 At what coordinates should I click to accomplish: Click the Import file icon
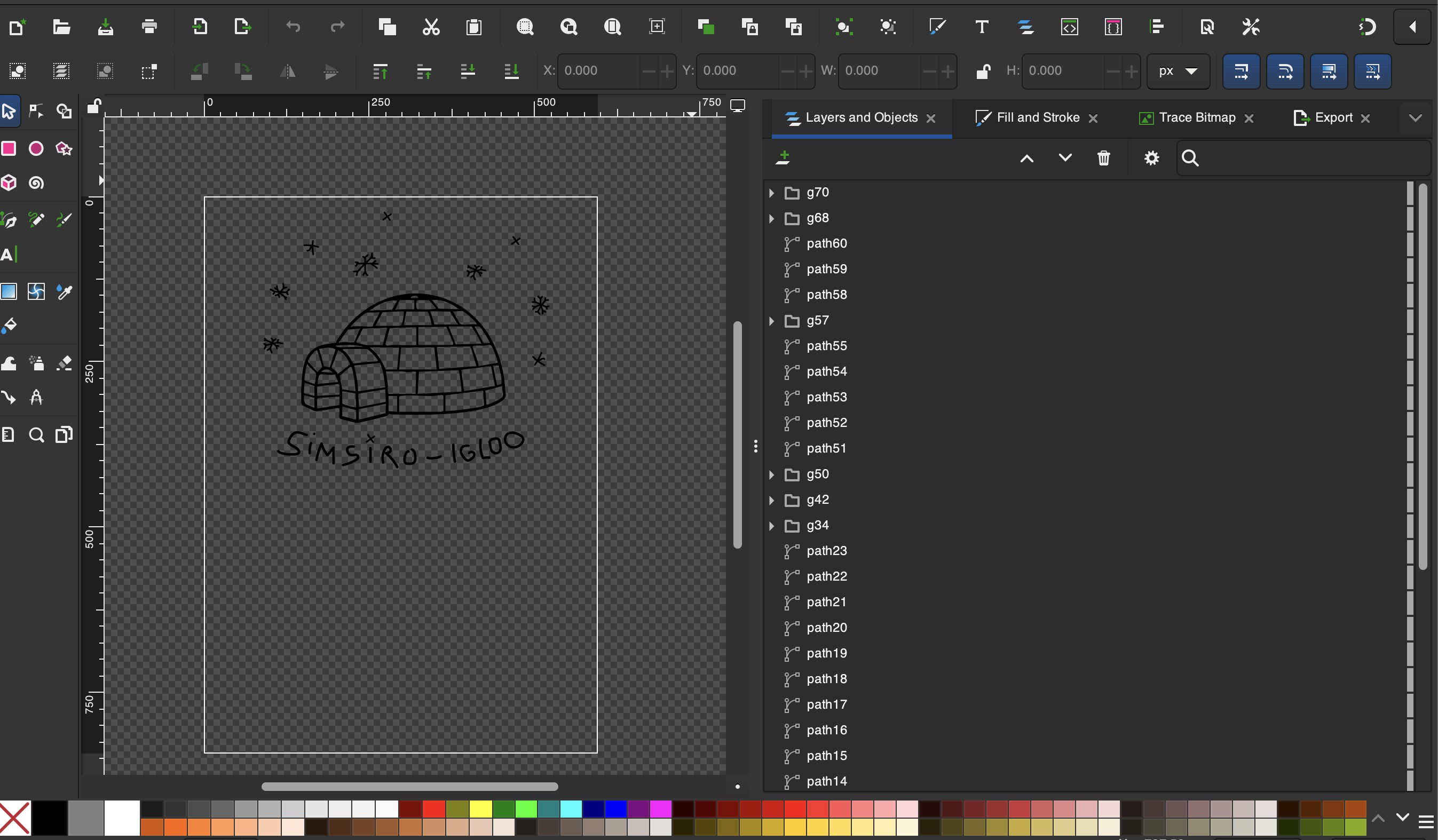click(x=200, y=27)
